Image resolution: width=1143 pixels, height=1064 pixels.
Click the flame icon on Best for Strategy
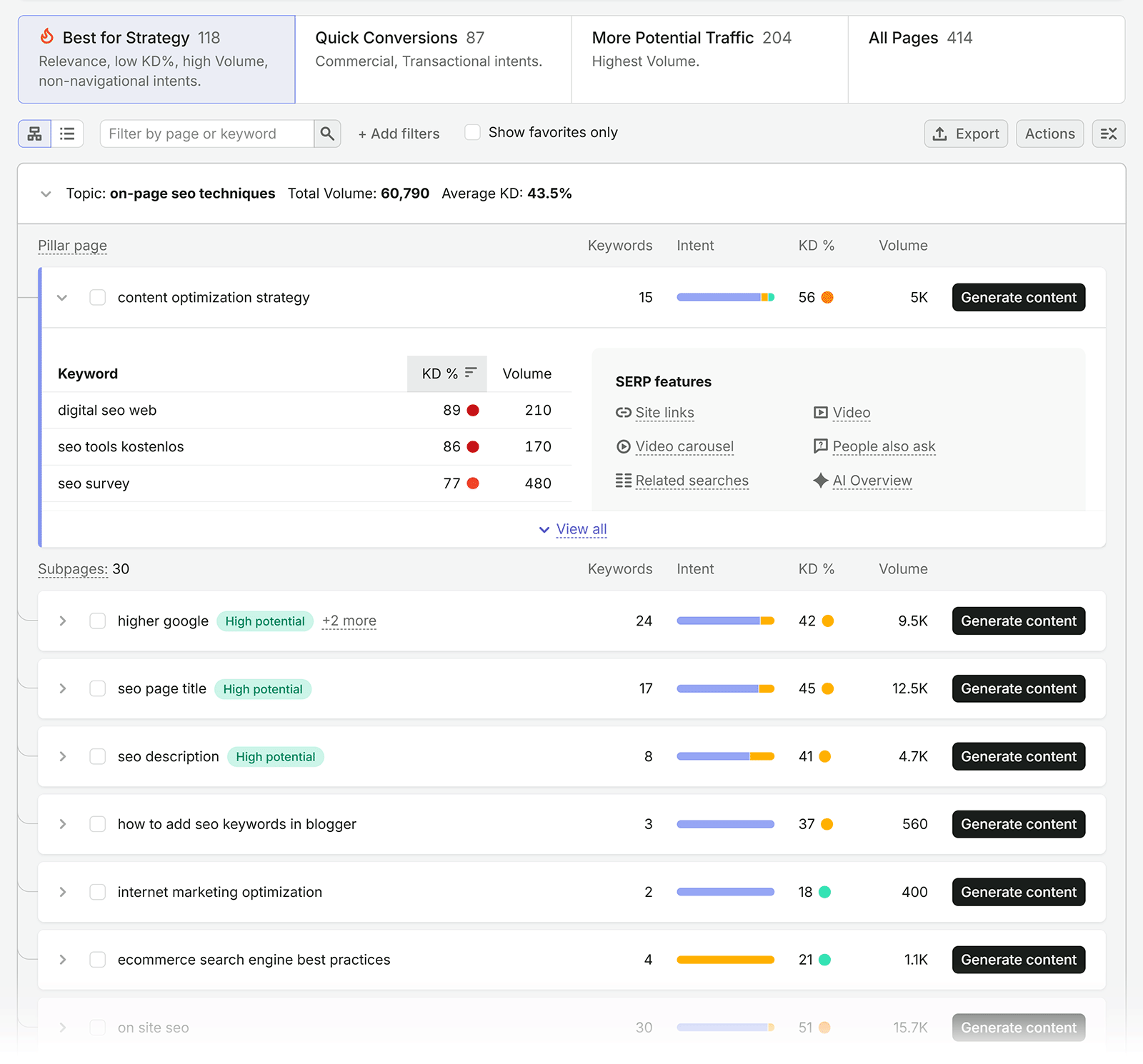(47, 36)
